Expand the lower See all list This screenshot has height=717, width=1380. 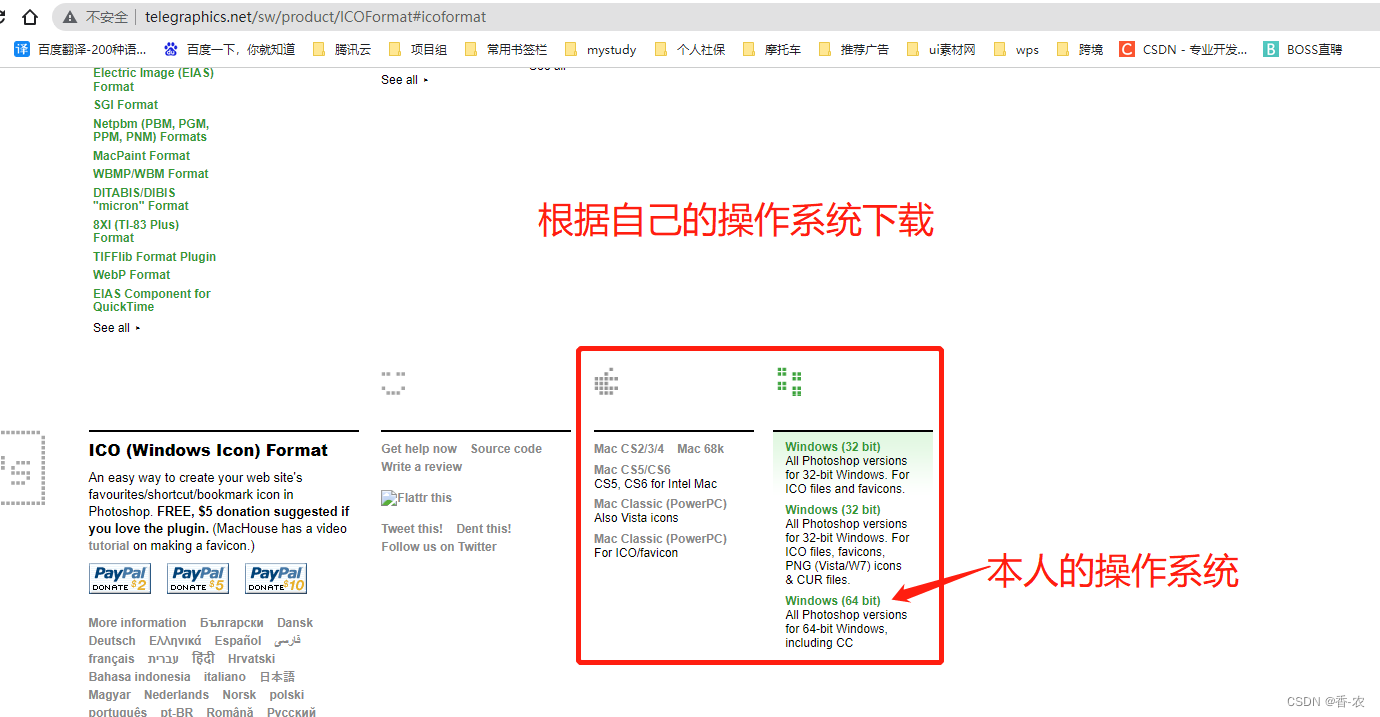pyautogui.click(x=110, y=327)
